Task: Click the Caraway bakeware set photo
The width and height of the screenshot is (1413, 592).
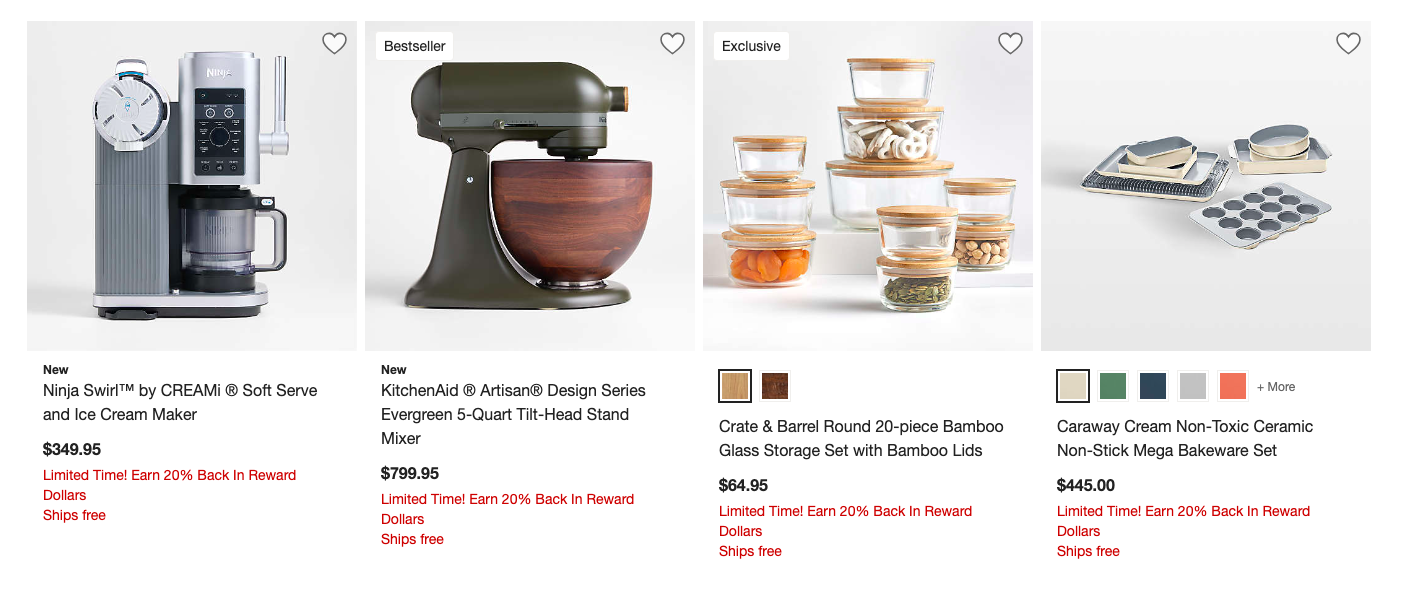Action: 1205,186
